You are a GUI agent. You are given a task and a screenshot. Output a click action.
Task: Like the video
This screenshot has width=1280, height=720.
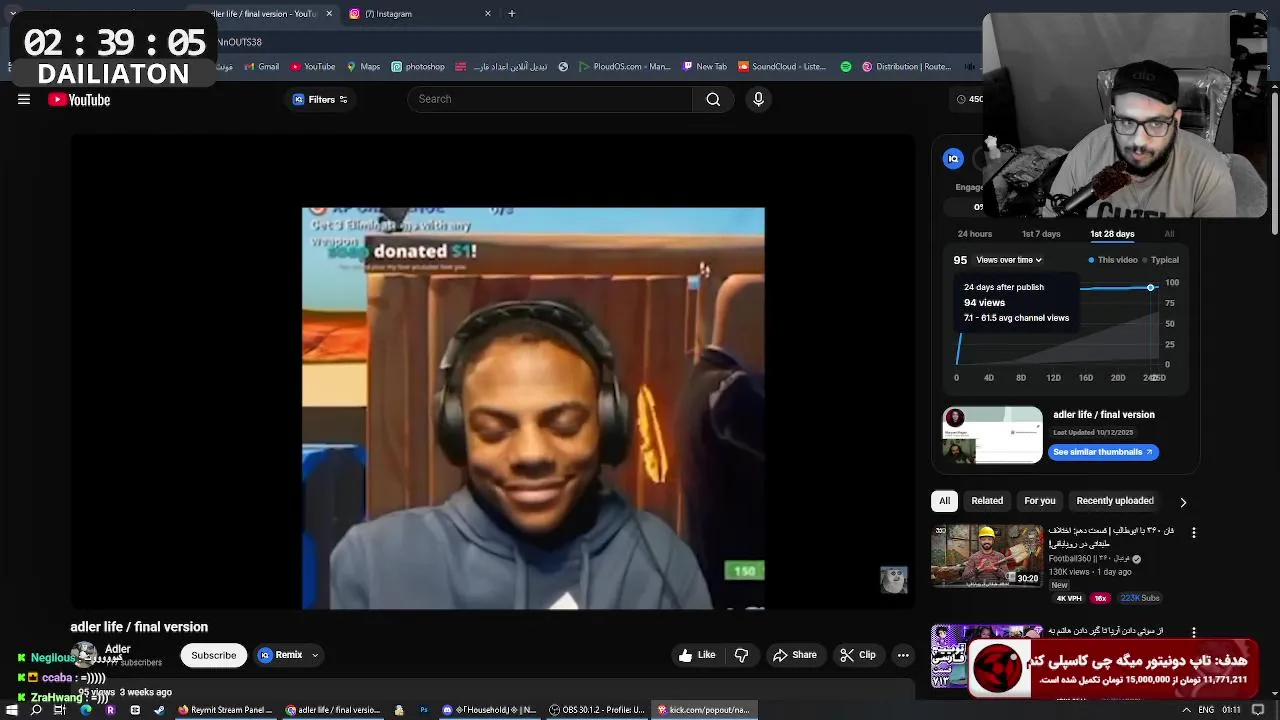(x=697, y=655)
